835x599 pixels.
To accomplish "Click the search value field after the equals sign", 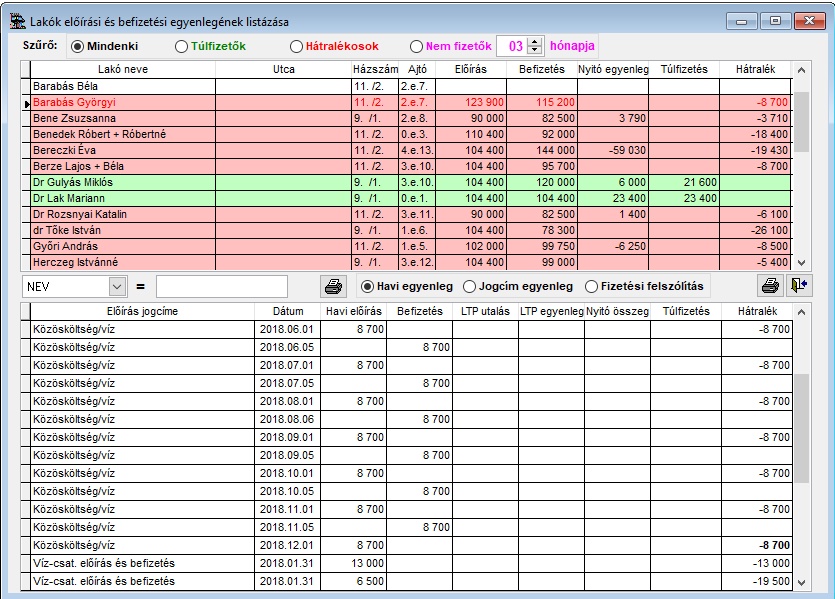I will pyautogui.click(x=222, y=286).
